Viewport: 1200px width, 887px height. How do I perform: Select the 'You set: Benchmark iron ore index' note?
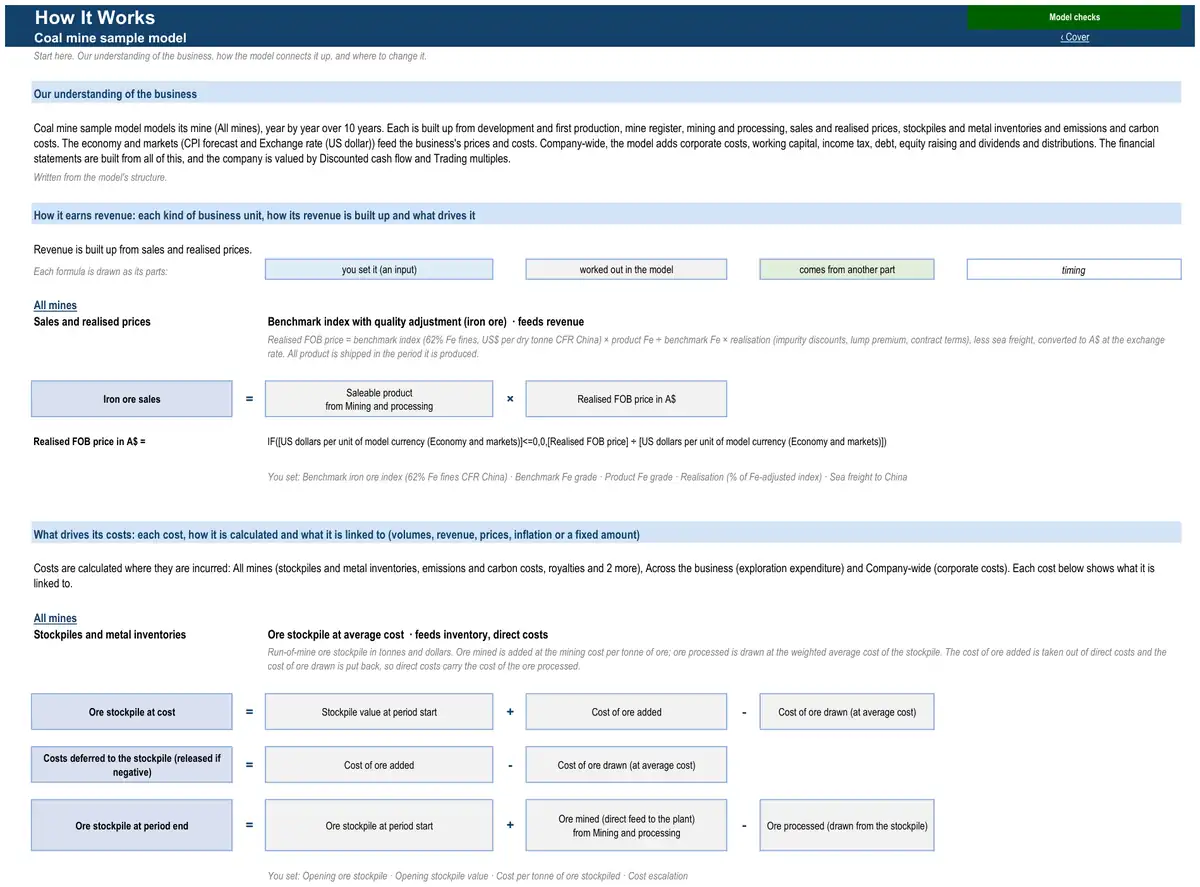587,477
